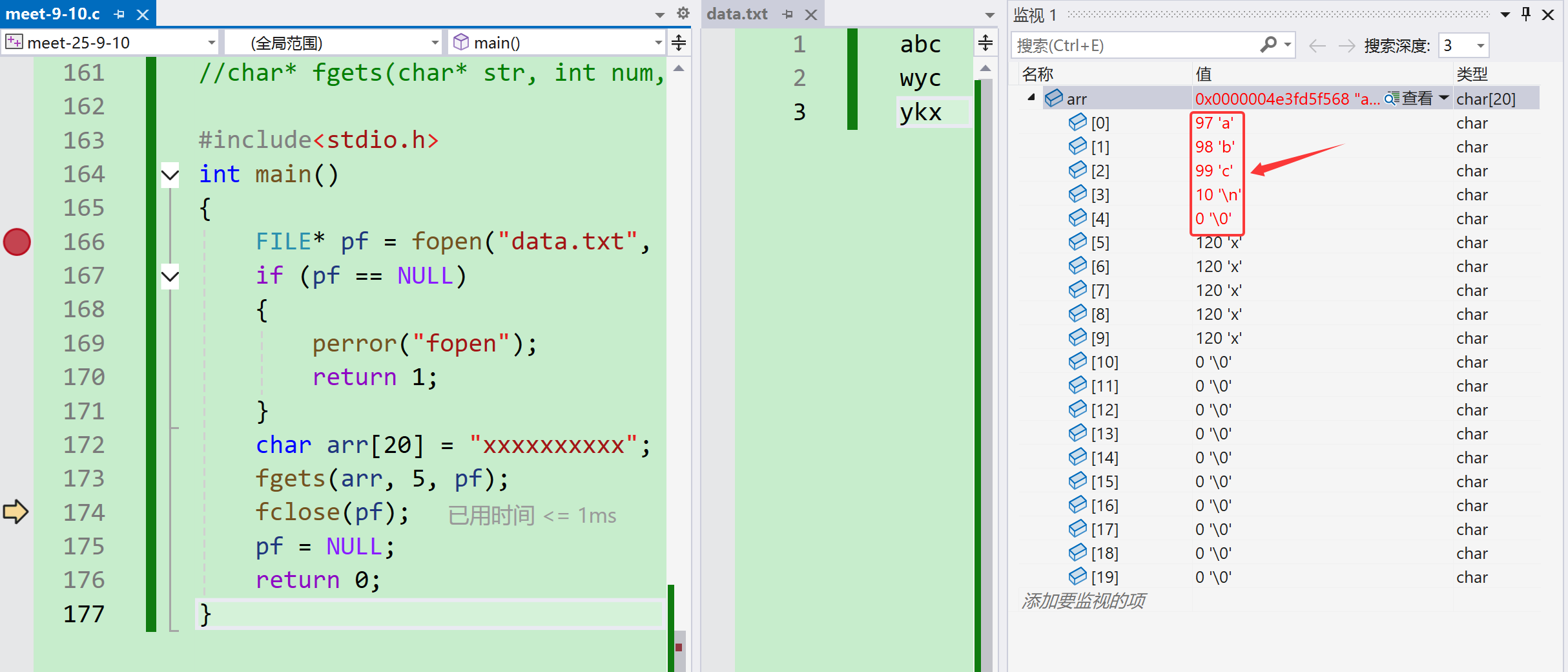Pin the 监视 1 panel

coord(1526,14)
